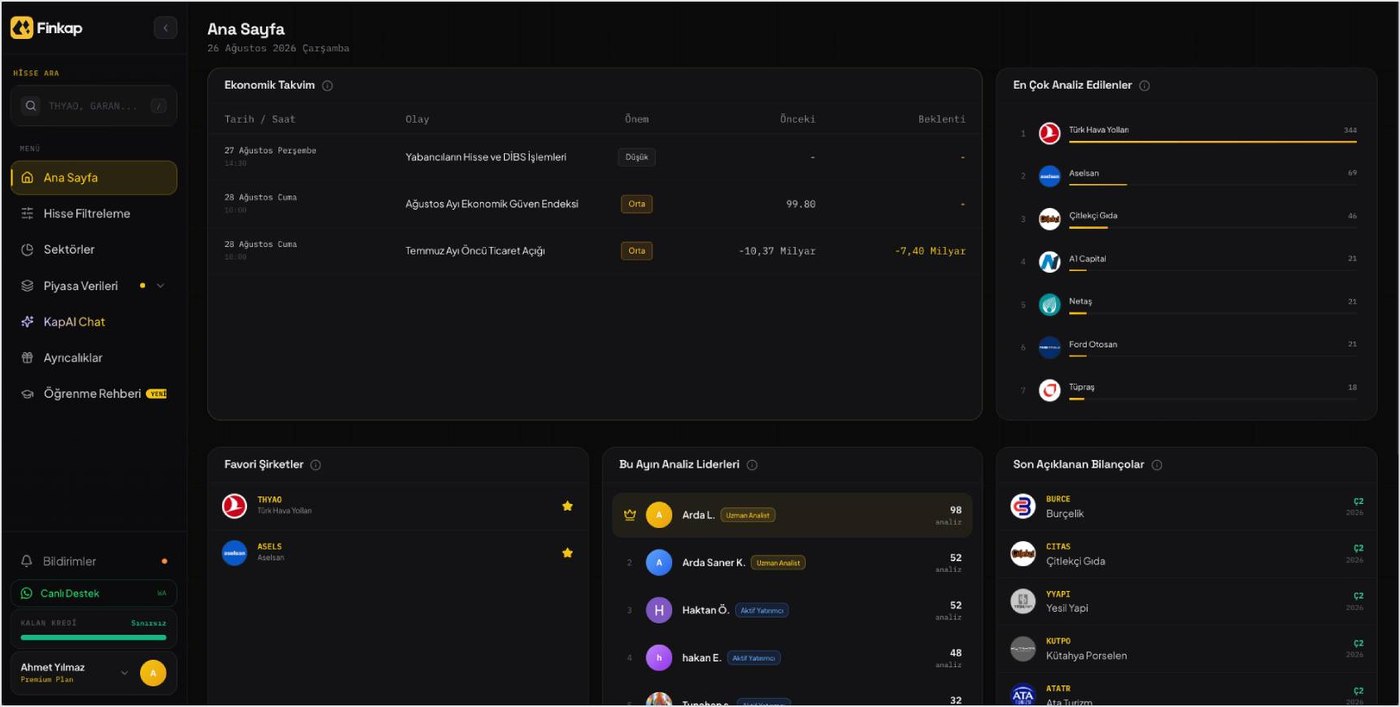Click the Türk Hava Yolları analysis count bar
The width and height of the screenshot is (1400, 707).
coord(1212,142)
